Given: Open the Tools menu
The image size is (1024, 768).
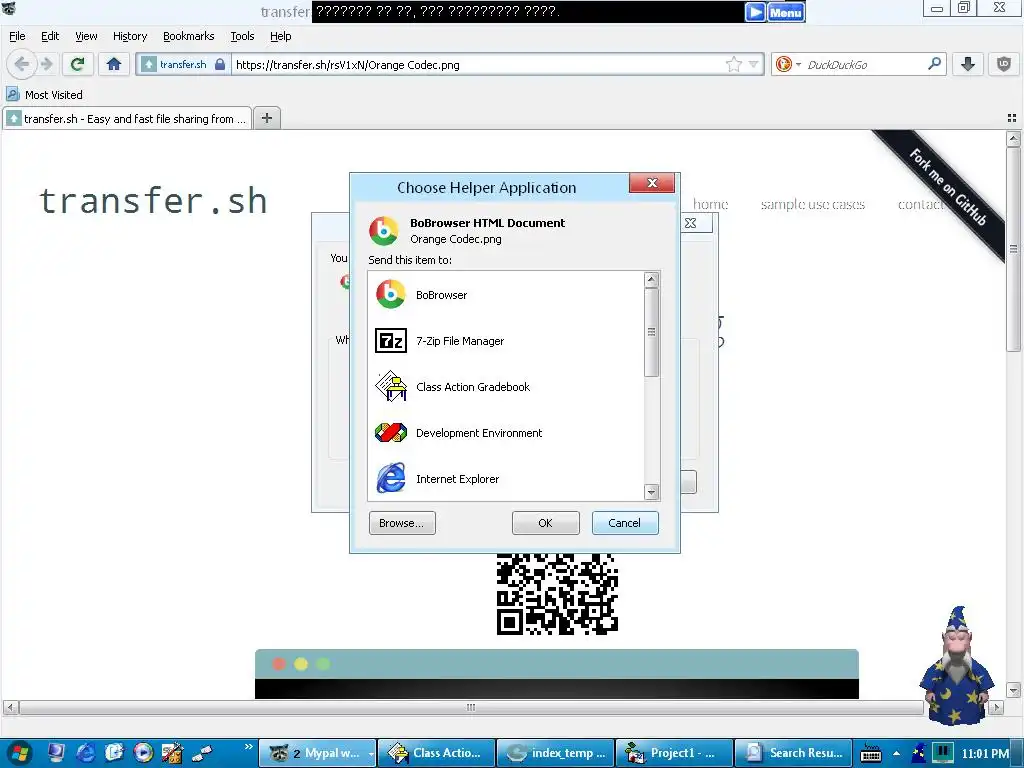Looking at the screenshot, I should [x=242, y=36].
